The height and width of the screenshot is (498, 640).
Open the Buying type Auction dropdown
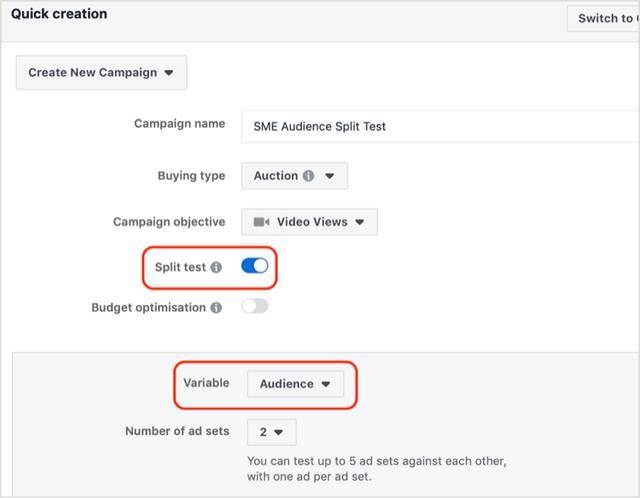point(294,176)
